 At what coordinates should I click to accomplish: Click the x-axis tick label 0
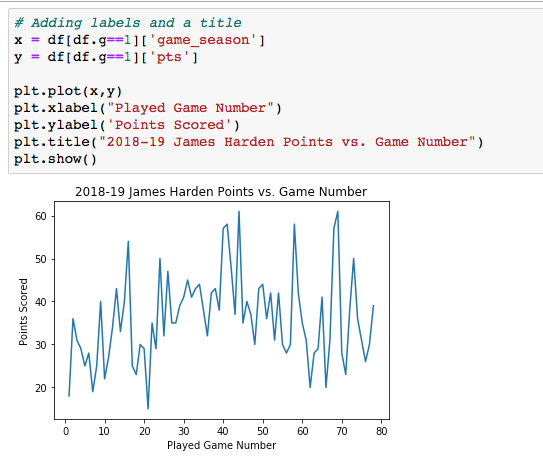click(x=66, y=431)
